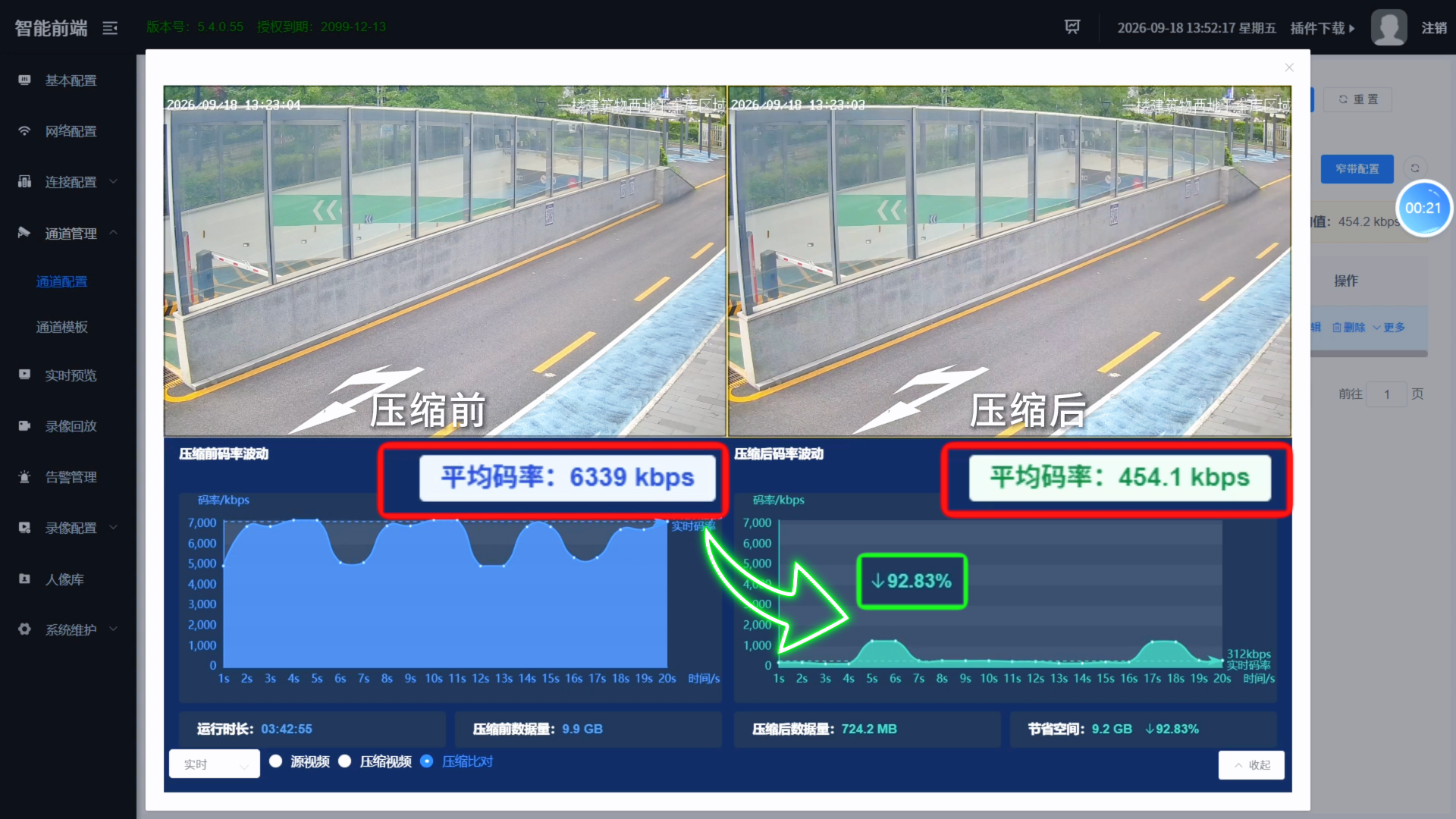Click the 实时预览 sidebar icon
The height and width of the screenshot is (819, 1456).
[x=24, y=375]
